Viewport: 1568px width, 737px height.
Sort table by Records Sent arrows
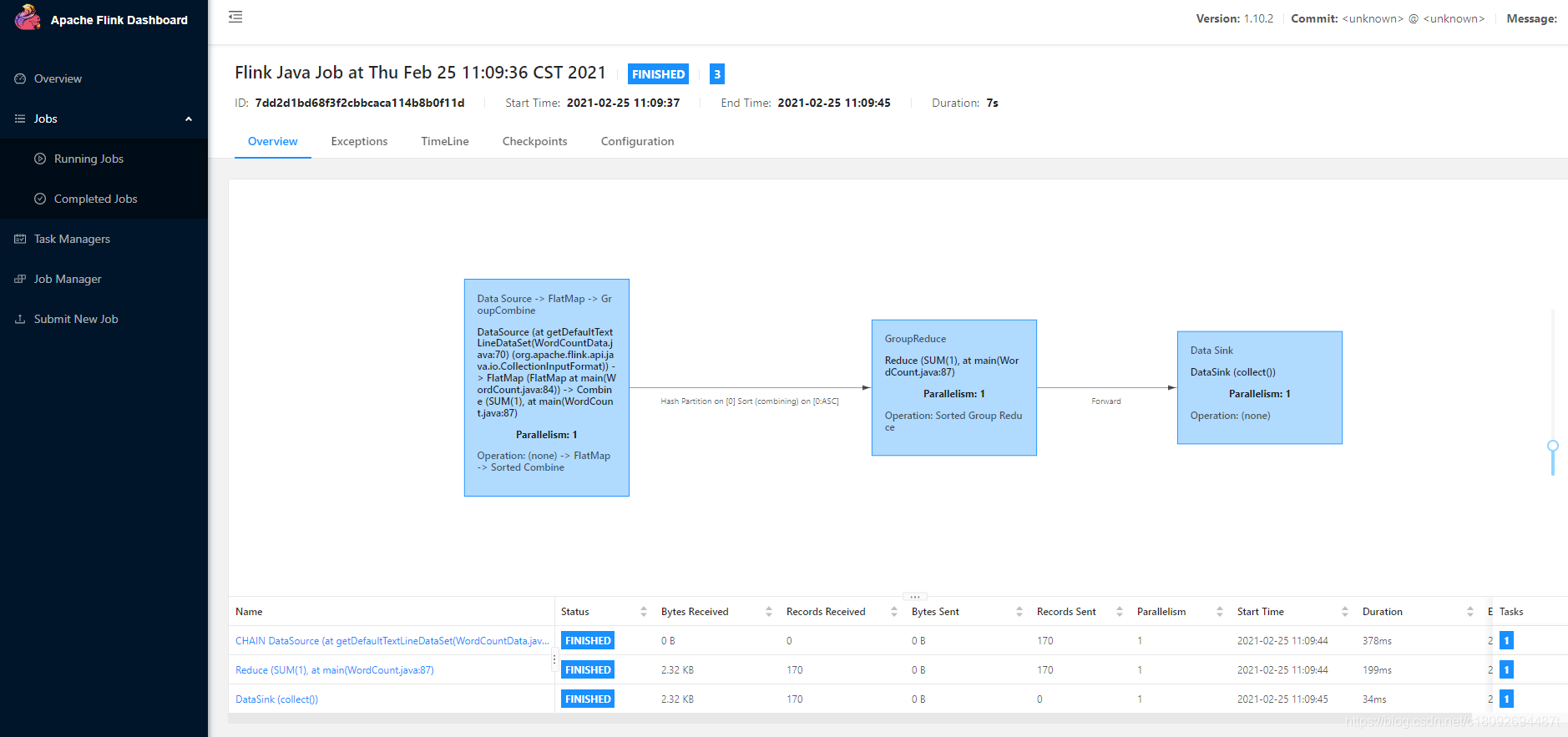coord(1120,612)
